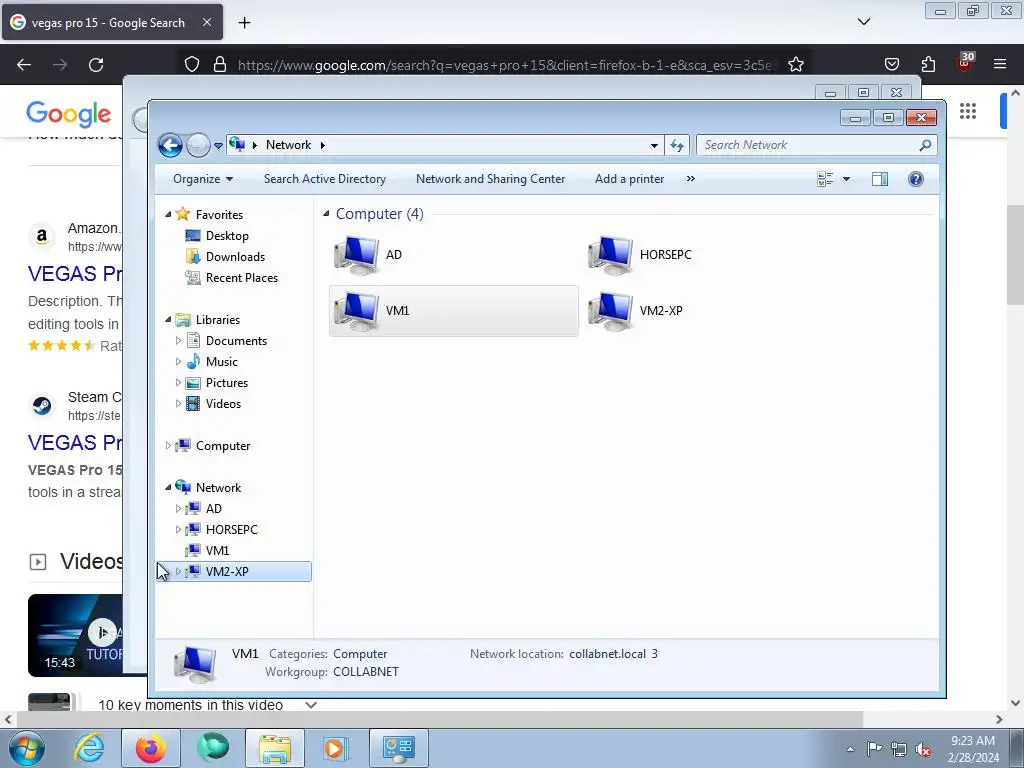
Task: Open the Windows Start button
Action: pyautogui.click(x=26, y=748)
